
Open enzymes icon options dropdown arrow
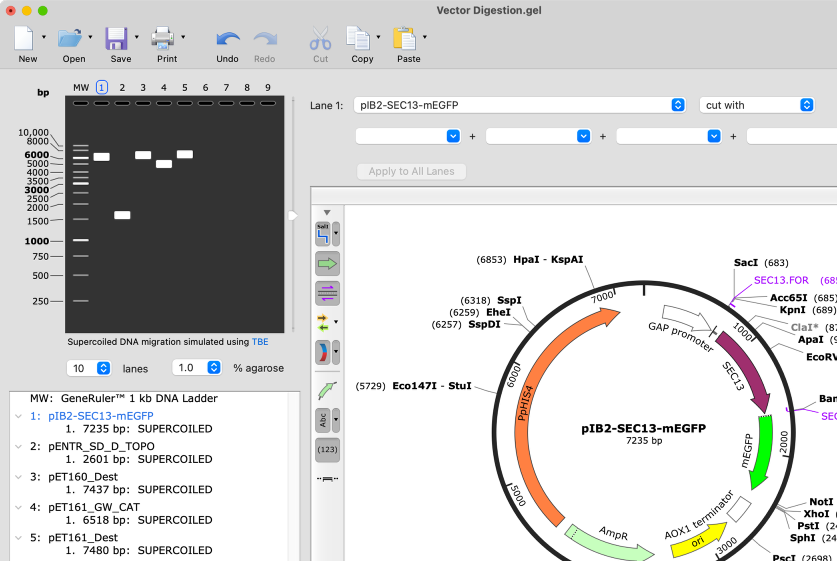click(x=336, y=234)
